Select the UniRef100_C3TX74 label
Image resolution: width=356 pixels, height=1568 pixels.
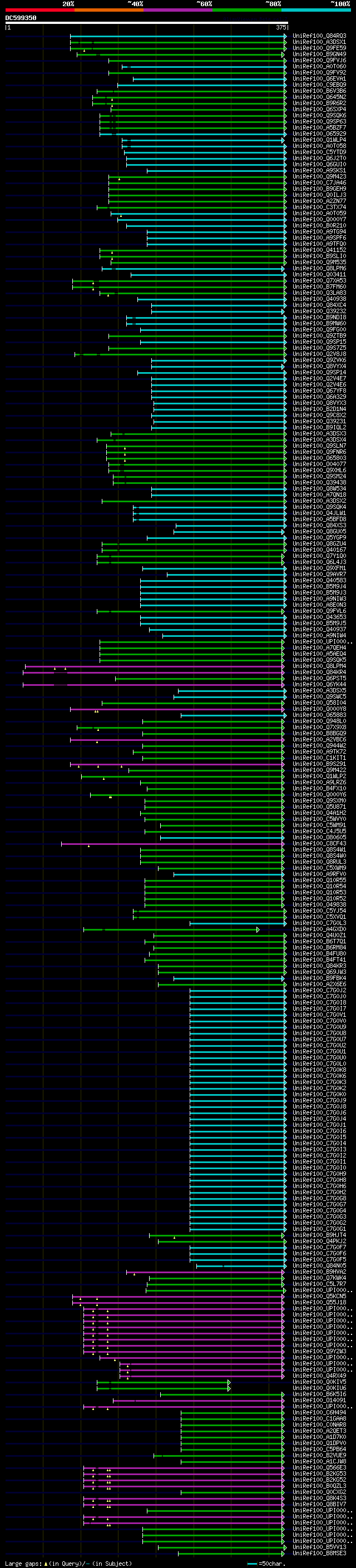pyautogui.click(x=319, y=207)
